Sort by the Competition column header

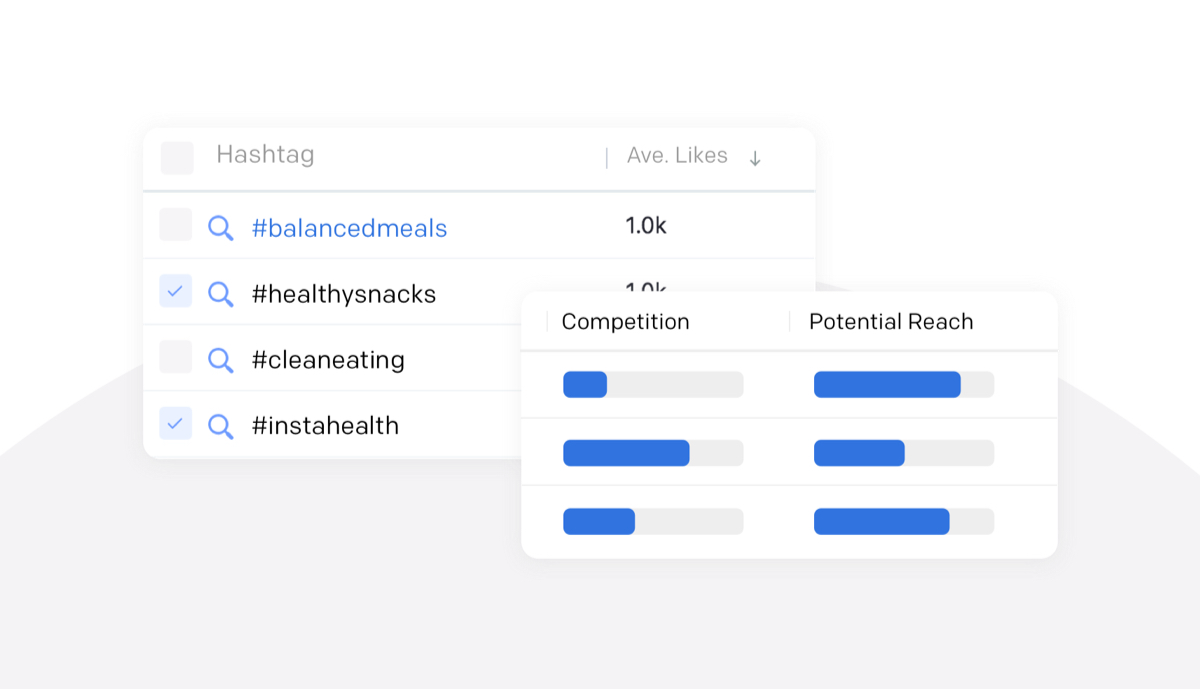625,322
